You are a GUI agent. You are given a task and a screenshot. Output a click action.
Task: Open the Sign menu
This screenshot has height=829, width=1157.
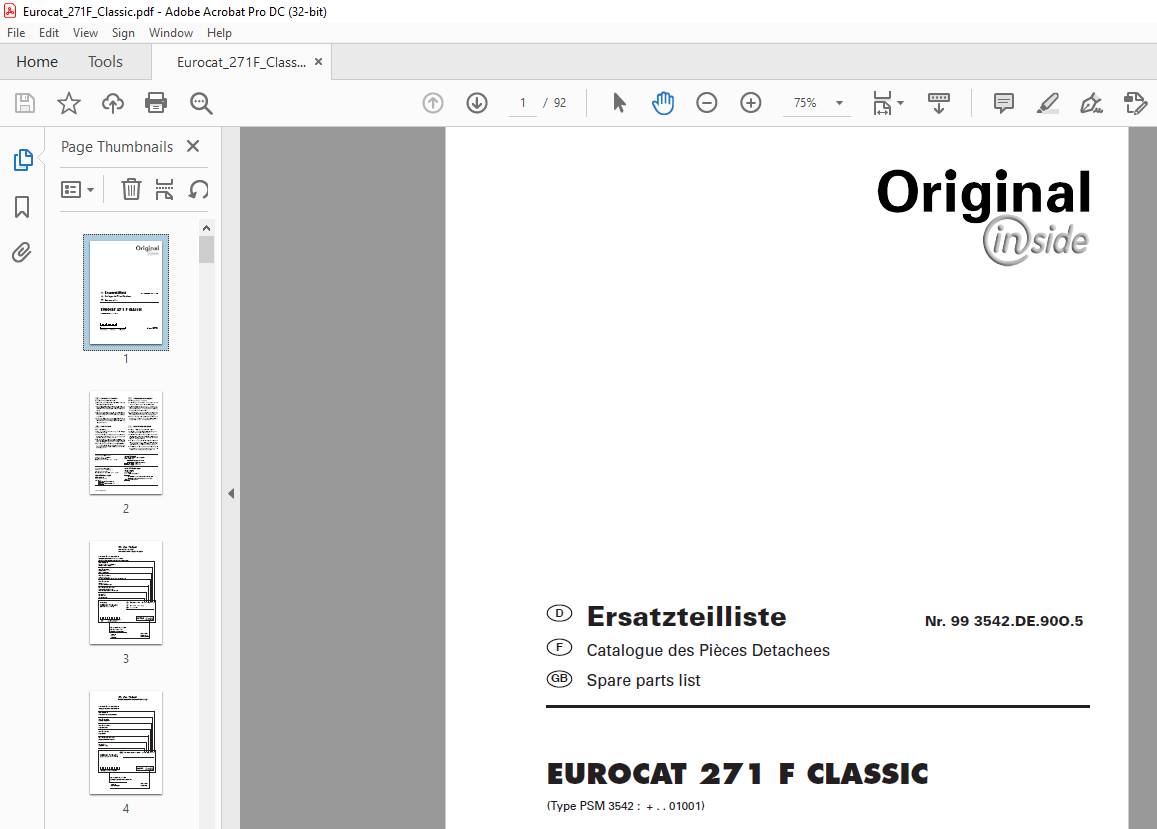[123, 32]
